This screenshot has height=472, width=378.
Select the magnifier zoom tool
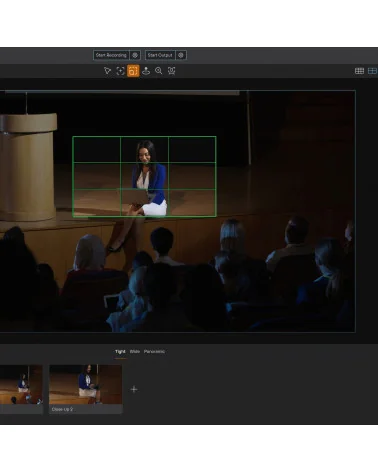click(x=159, y=71)
